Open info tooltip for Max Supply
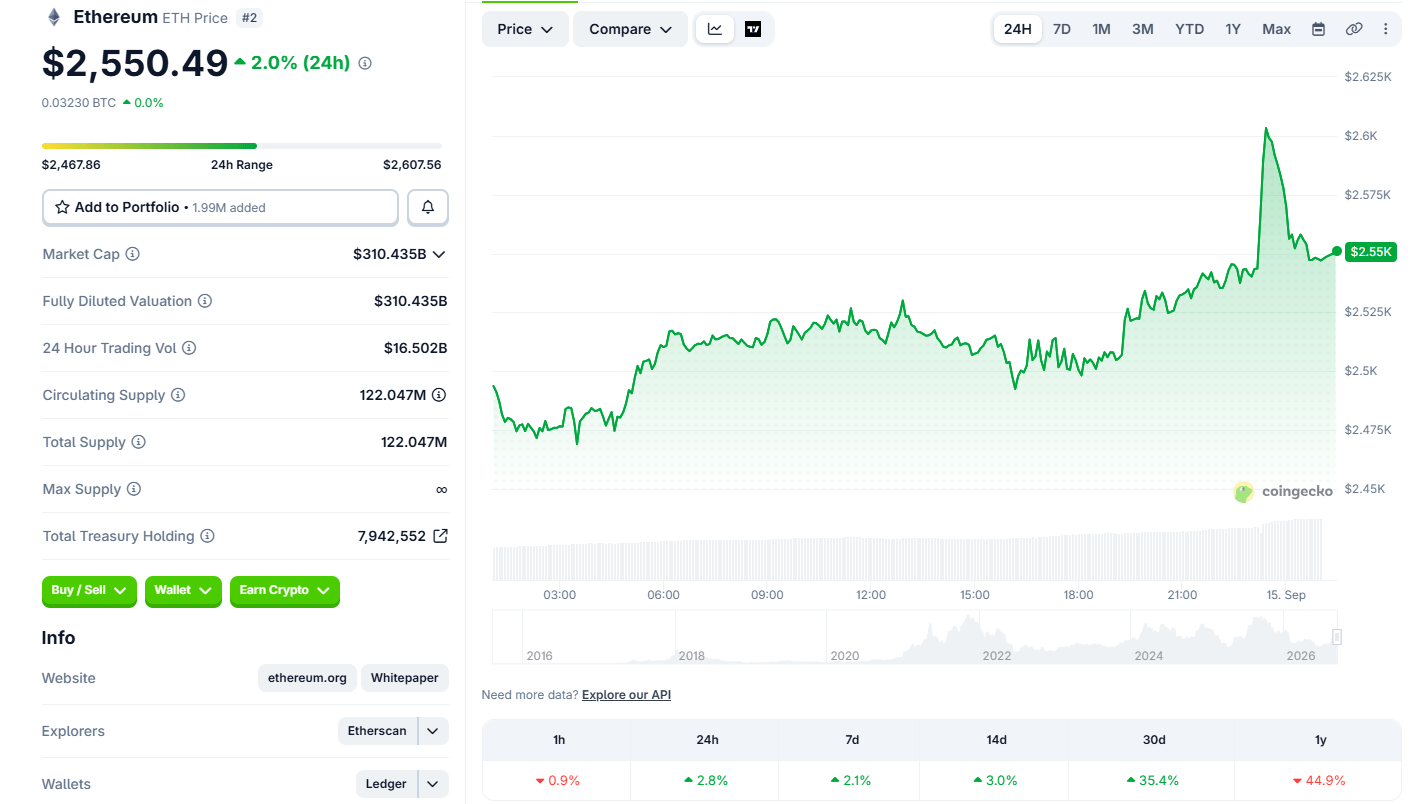 pyautogui.click(x=134, y=489)
